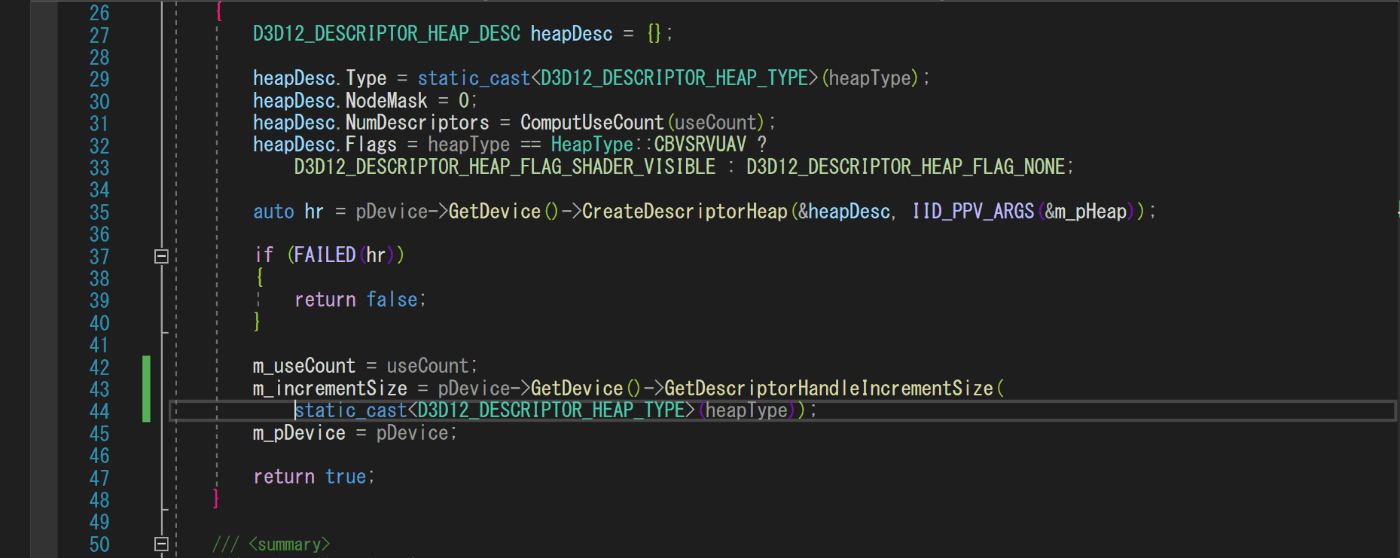This screenshot has width=1400, height=558.
Task: Click GetDescriptorHandleIncrementSize method call
Action: (x=829, y=388)
